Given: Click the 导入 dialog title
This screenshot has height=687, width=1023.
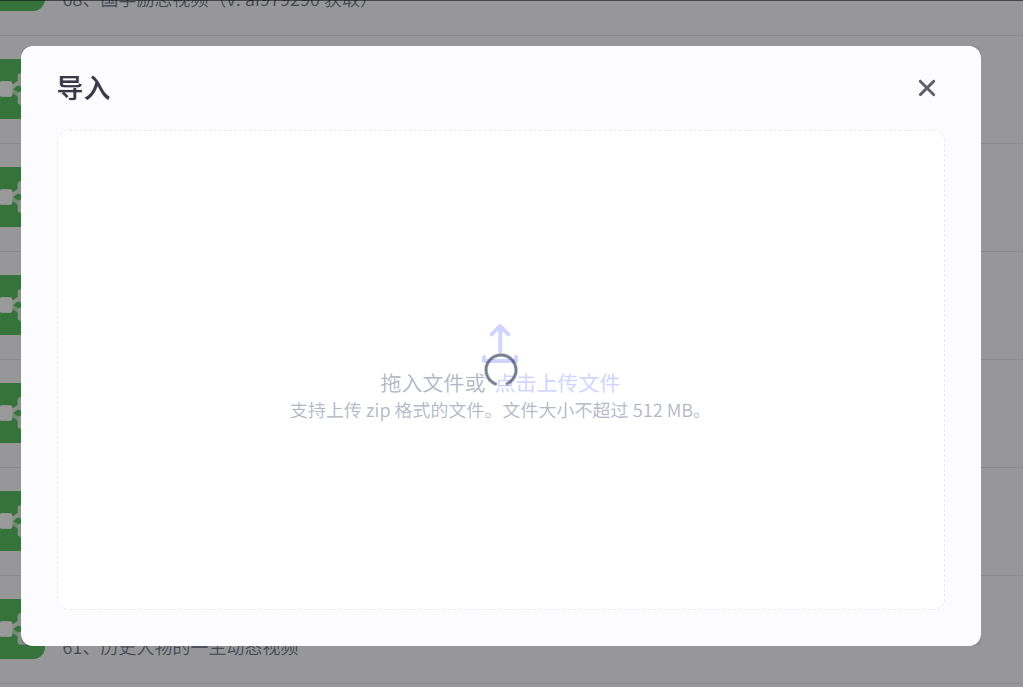Looking at the screenshot, I should [x=84, y=88].
